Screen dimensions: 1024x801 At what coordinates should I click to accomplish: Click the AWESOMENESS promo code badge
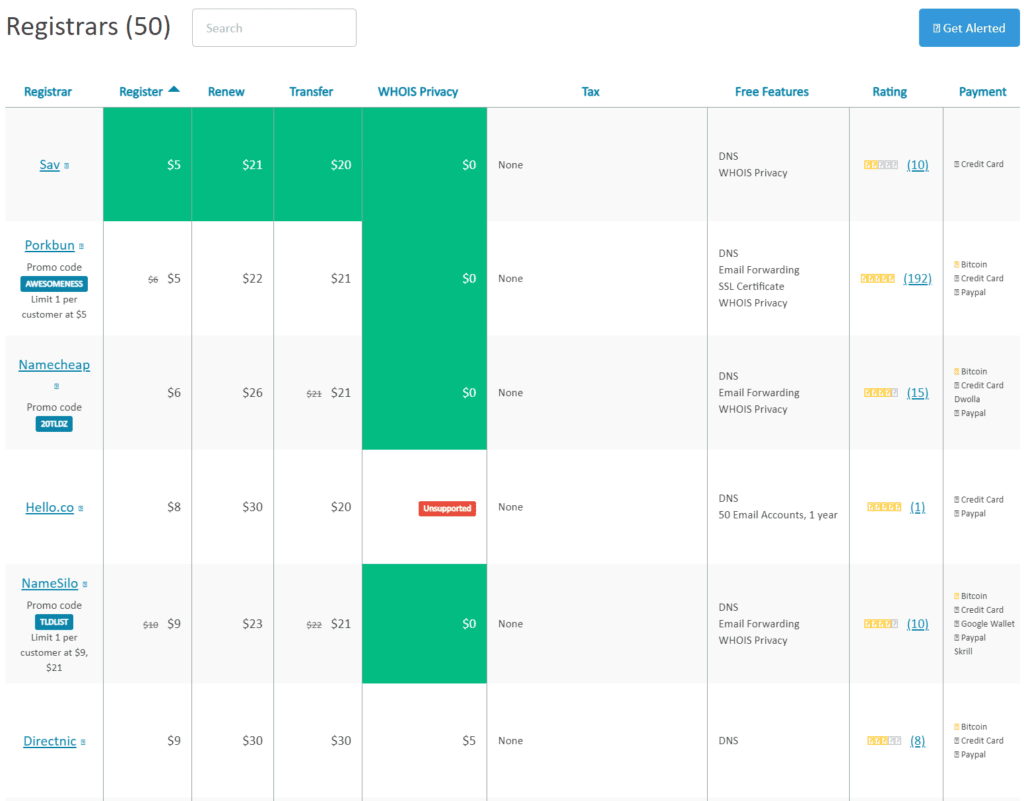click(54, 284)
